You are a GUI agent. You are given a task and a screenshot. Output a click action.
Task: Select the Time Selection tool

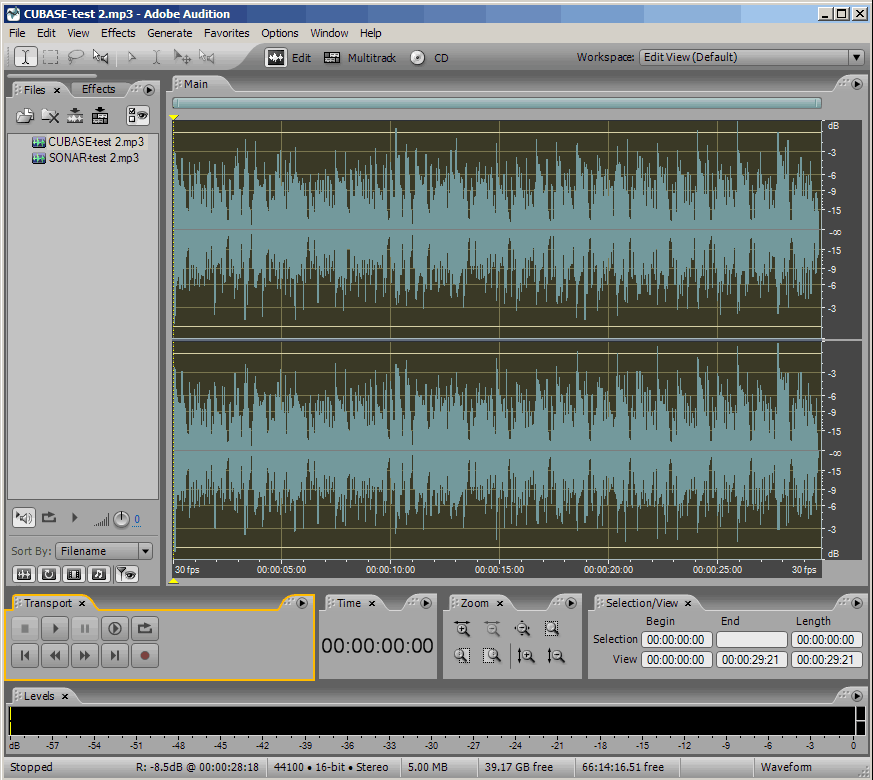(26, 57)
